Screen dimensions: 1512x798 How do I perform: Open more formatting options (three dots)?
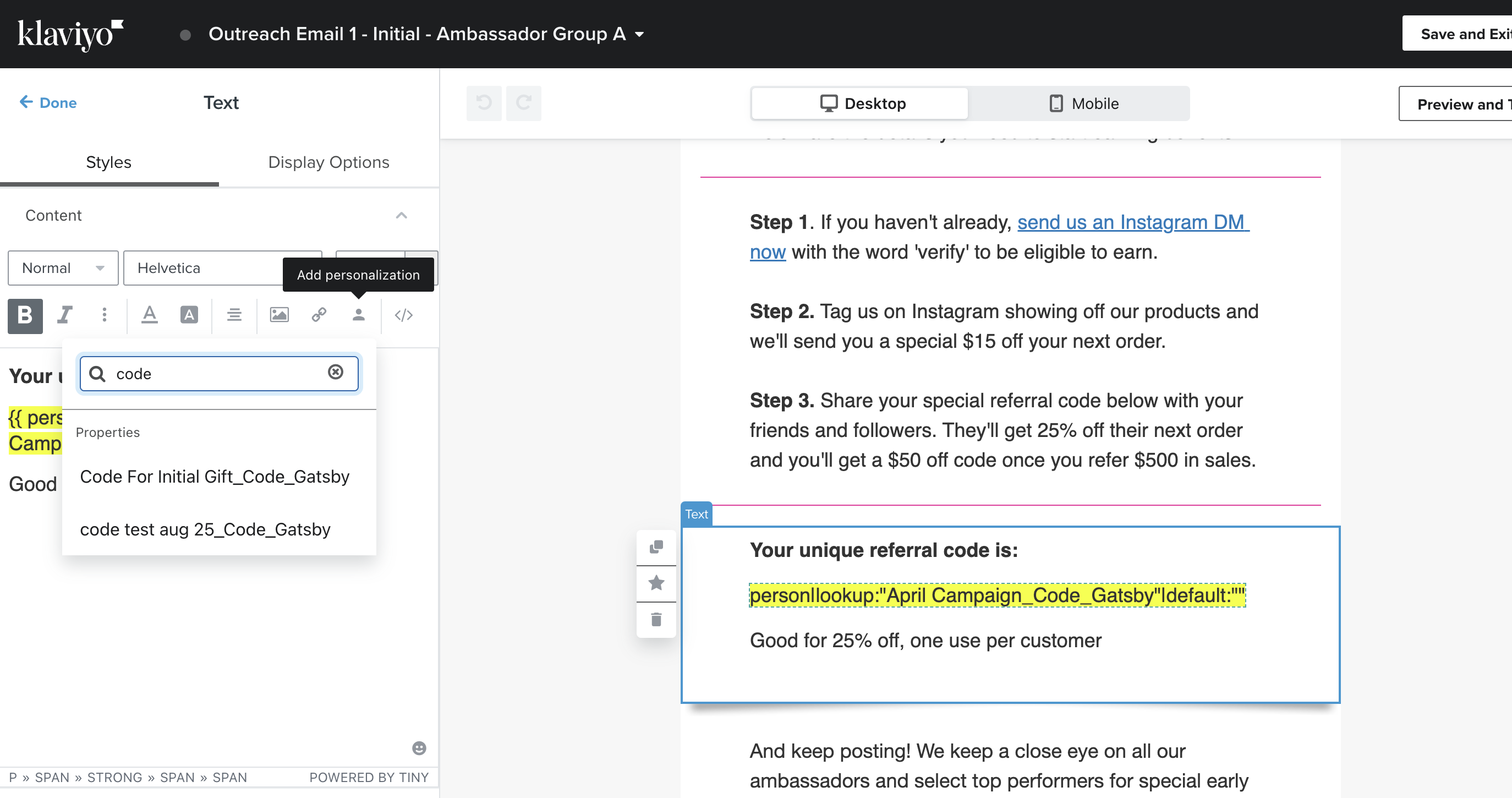[x=105, y=315]
